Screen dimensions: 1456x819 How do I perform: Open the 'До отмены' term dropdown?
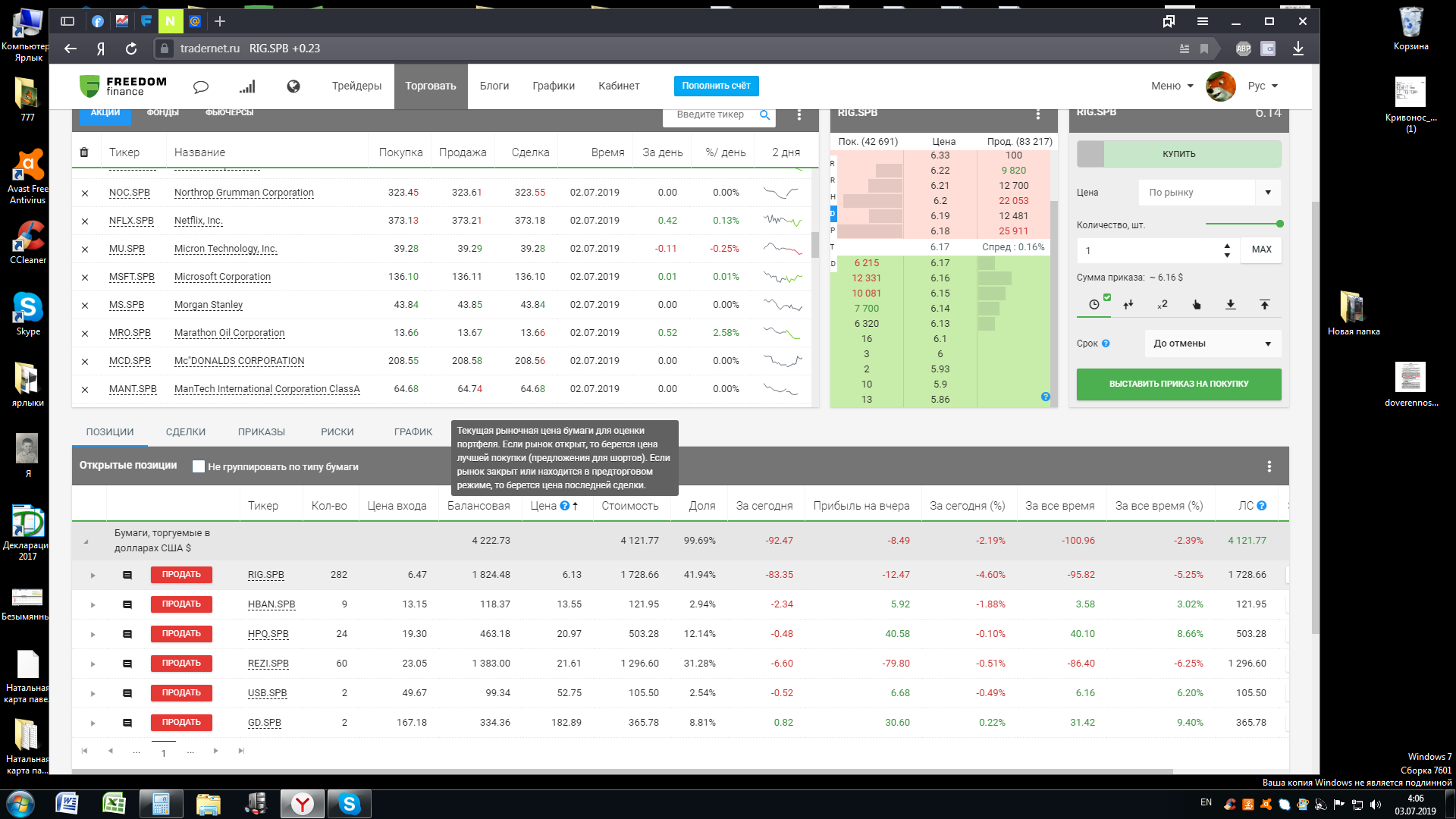tap(1213, 344)
